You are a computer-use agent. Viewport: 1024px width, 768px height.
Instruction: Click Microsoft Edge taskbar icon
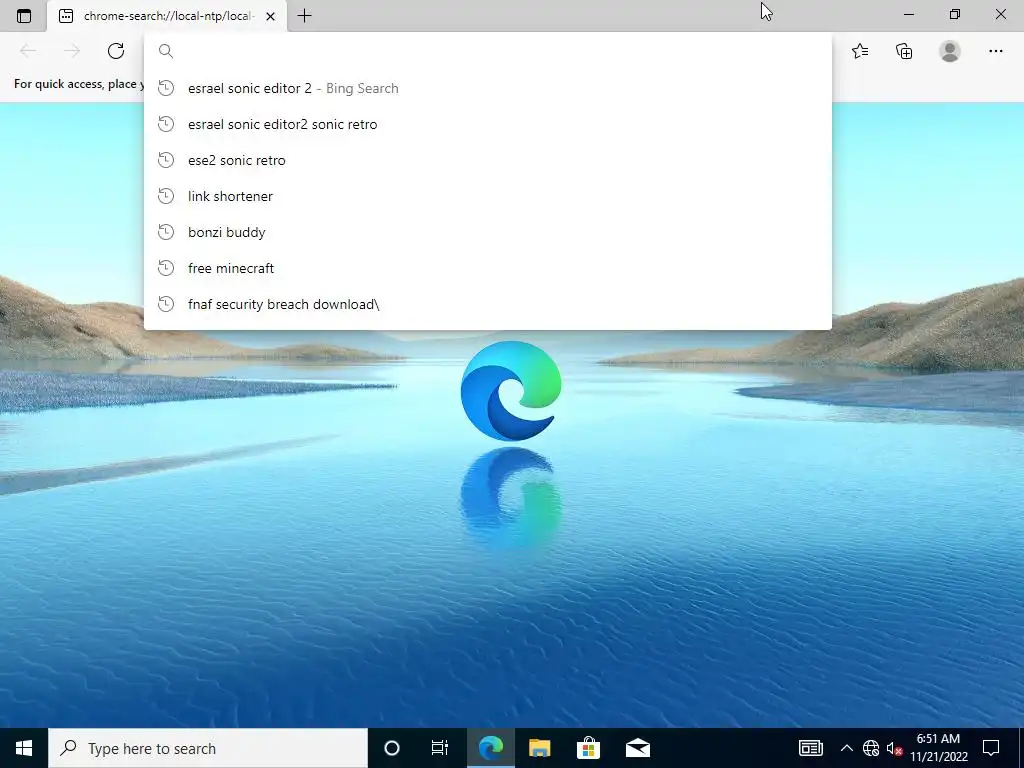(x=490, y=748)
